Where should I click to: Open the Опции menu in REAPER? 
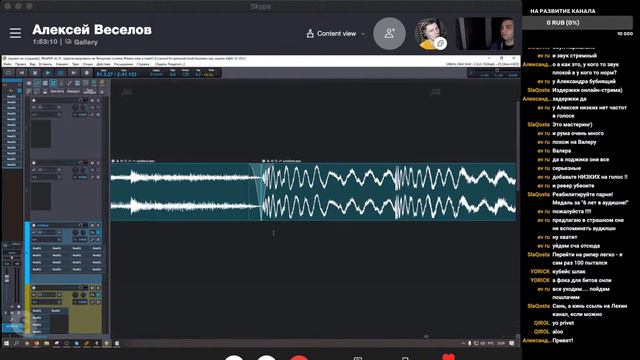tap(88, 64)
